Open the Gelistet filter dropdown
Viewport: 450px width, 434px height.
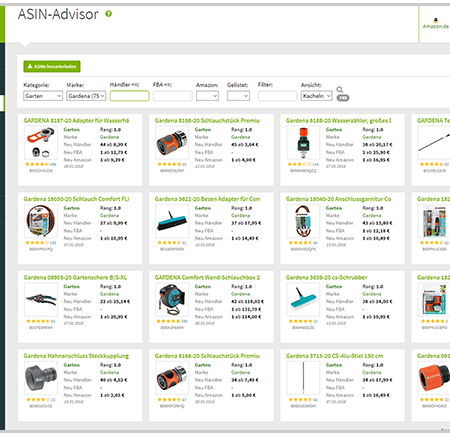238,96
